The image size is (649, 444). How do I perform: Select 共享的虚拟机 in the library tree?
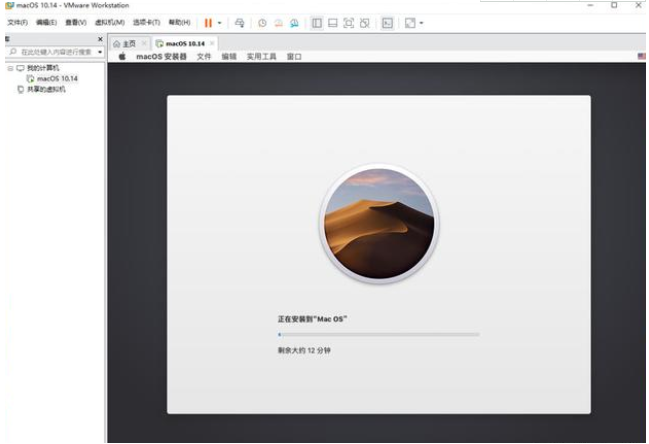coord(45,89)
